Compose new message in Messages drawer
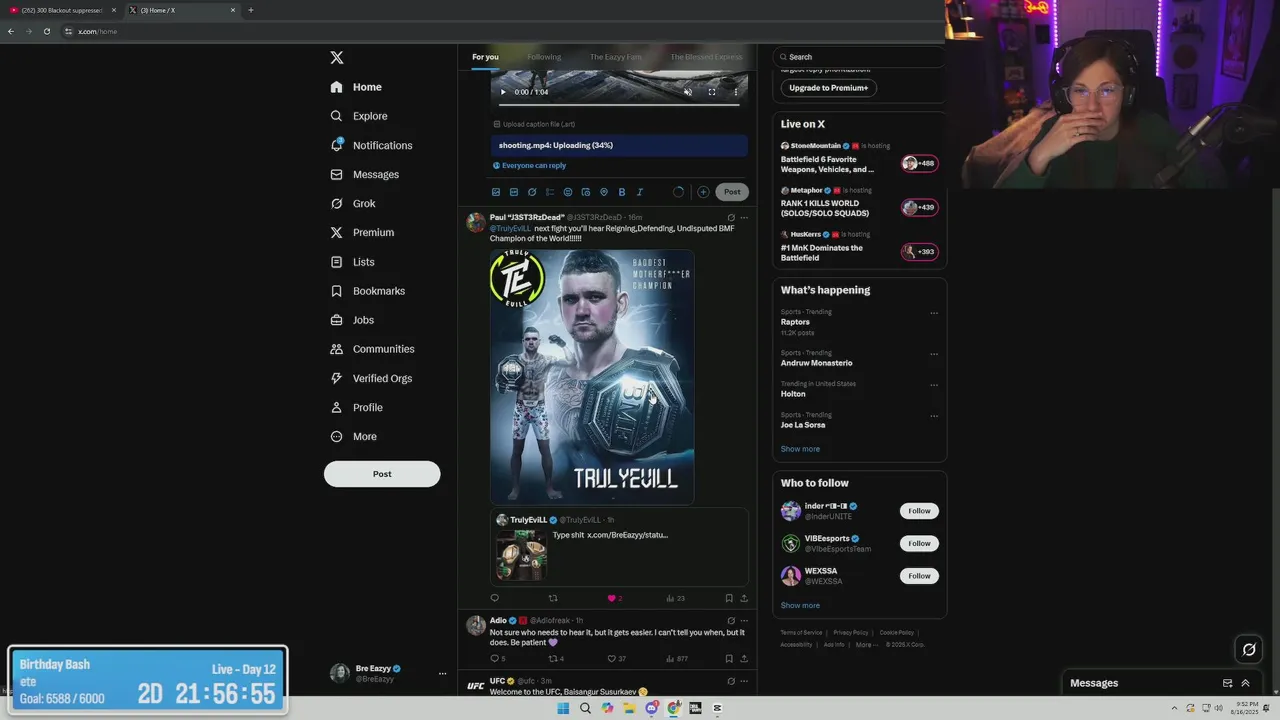The width and height of the screenshot is (1280, 720). [x=1227, y=683]
